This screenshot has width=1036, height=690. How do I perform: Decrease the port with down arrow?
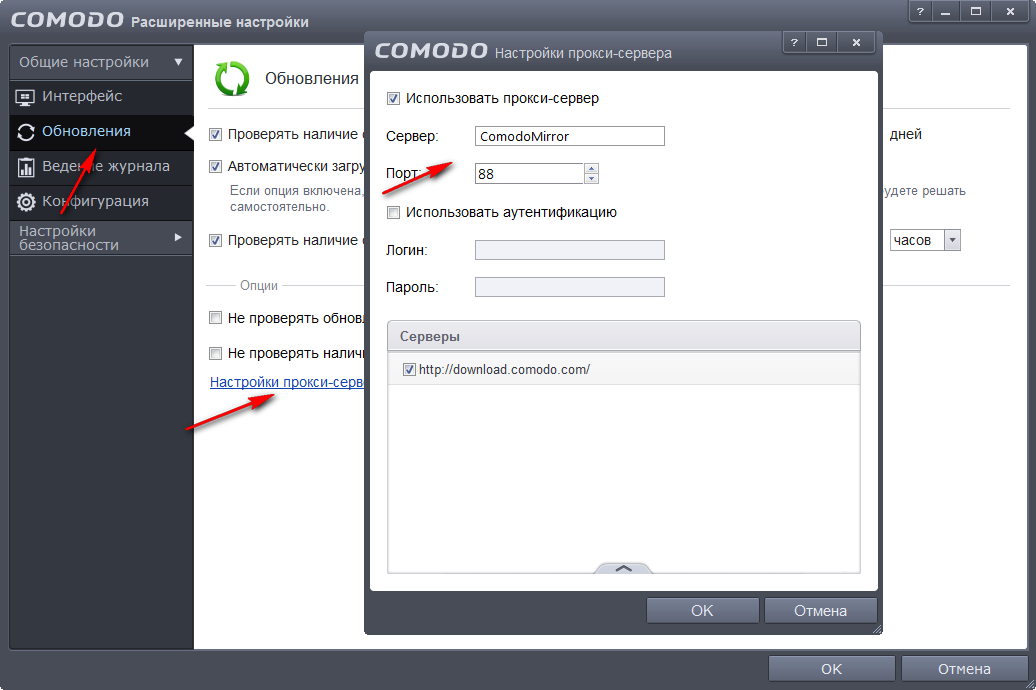[x=591, y=179]
